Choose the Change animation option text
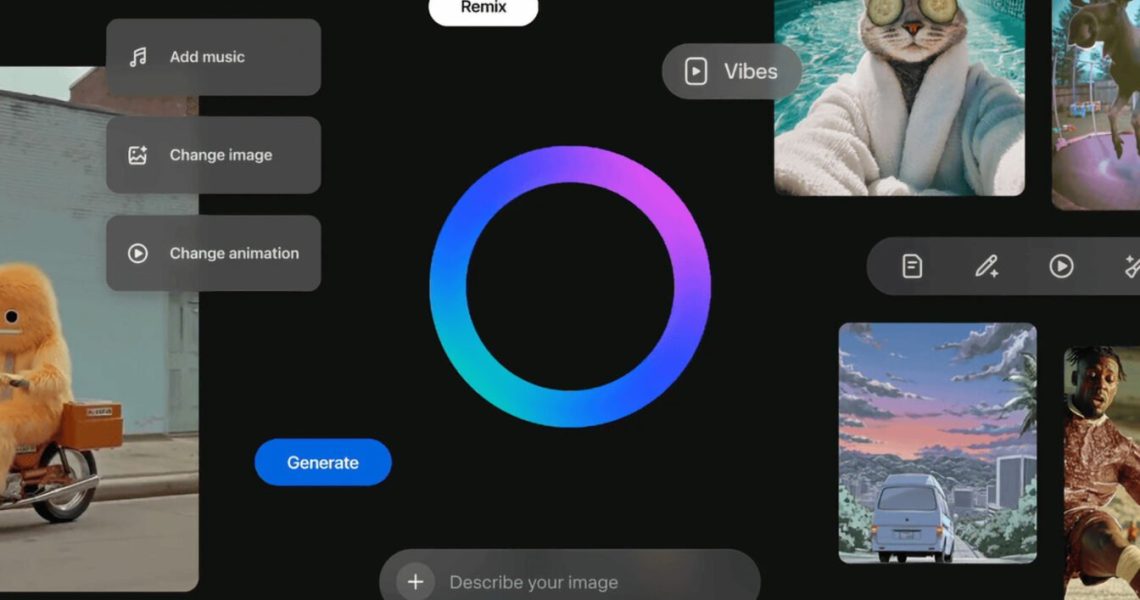 click(234, 254)
